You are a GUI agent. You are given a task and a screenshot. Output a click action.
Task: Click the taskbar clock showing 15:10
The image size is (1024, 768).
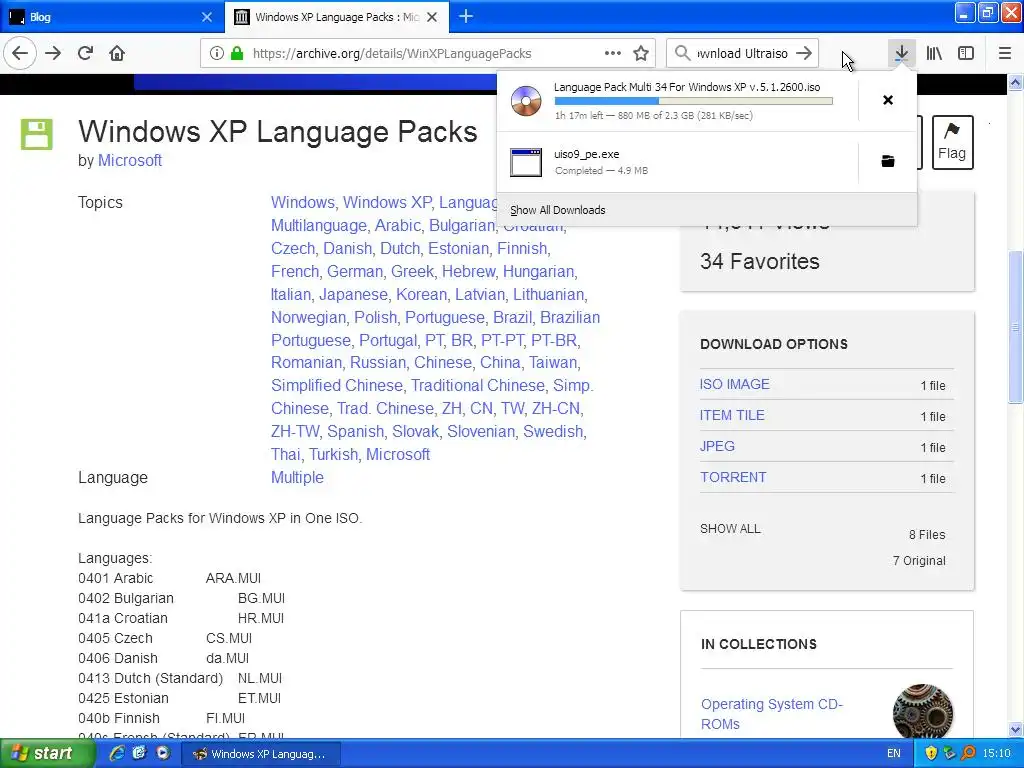point(997,754)
